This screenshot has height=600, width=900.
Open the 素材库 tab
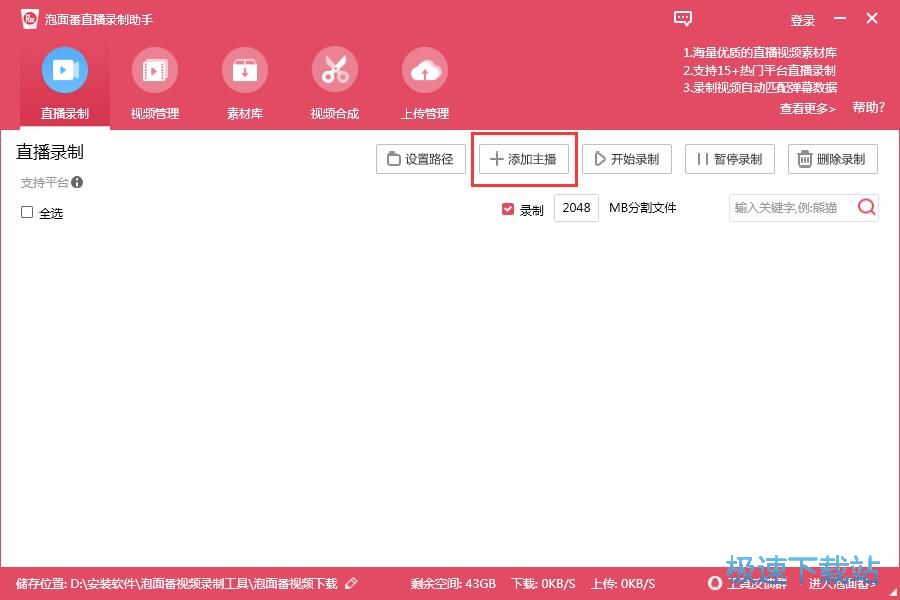(245, 83)
